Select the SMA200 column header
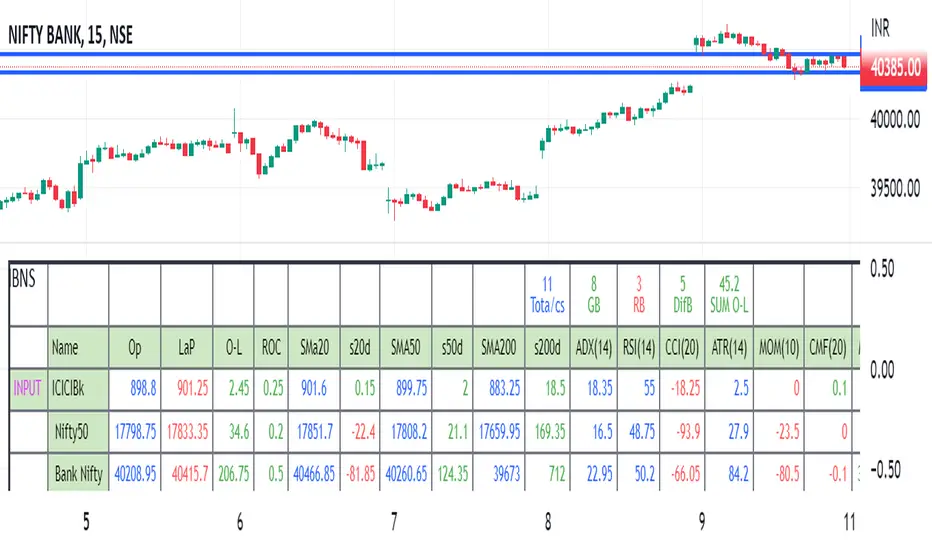The height and width of the screenshot is (550, 932). tap(496, 348)
